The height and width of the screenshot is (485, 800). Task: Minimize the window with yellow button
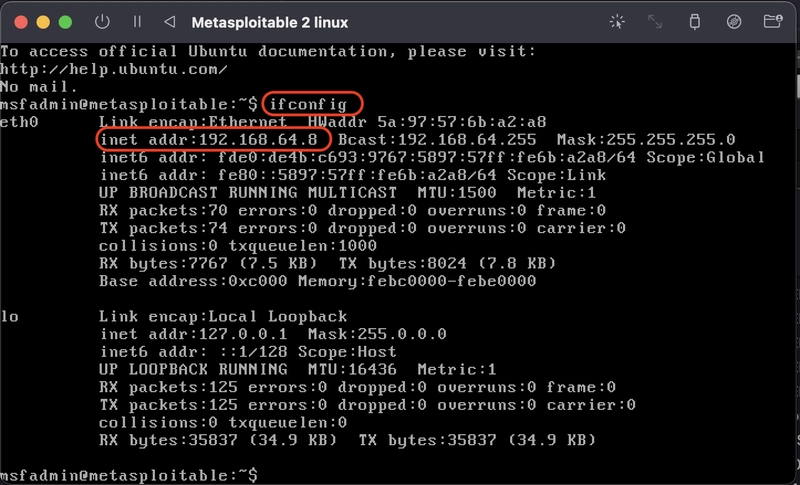[43, 22]
